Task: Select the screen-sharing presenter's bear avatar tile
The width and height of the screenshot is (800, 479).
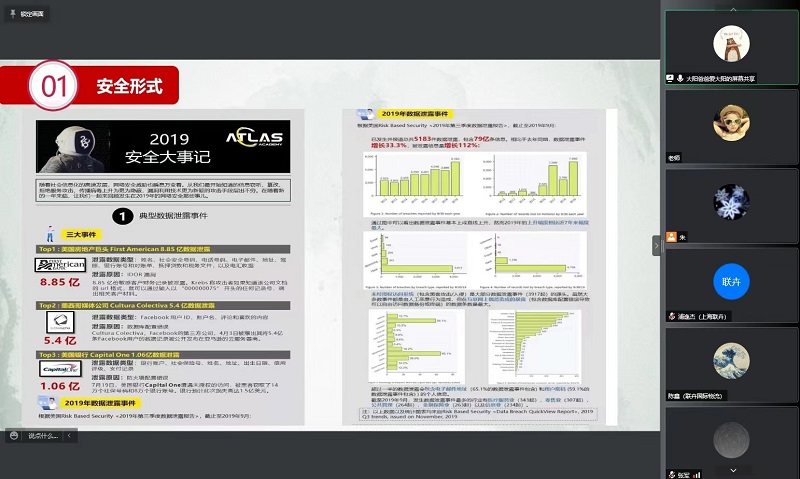Action: click(x=731, y=47)
